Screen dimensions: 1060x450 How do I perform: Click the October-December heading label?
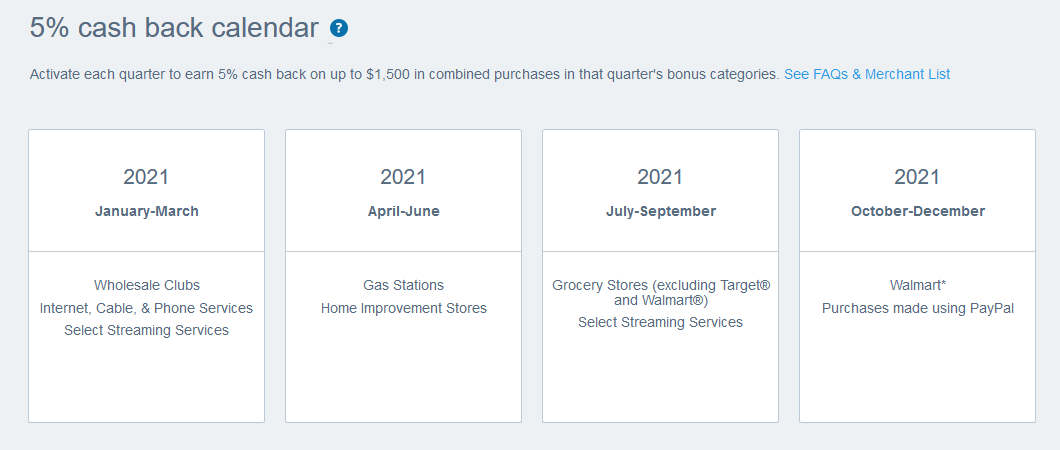(x=917, y=211)
